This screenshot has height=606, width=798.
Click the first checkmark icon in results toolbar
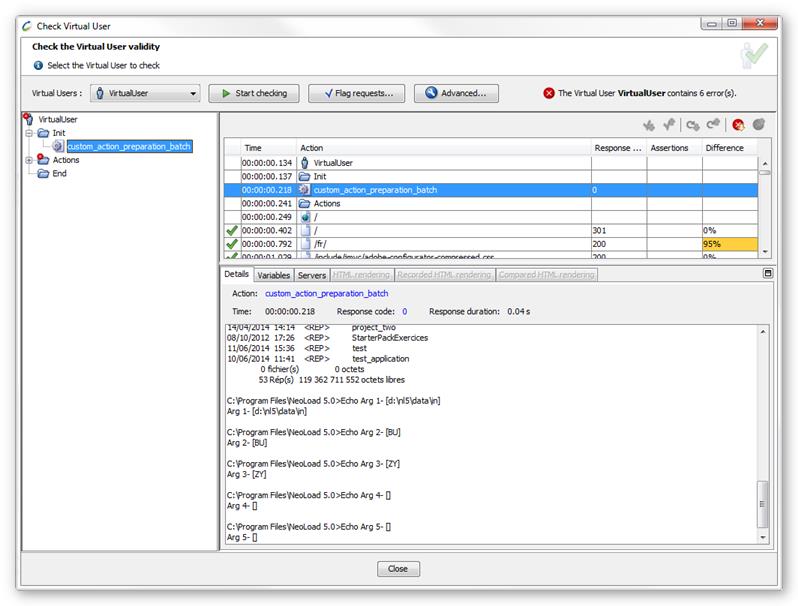coord(648,125)
